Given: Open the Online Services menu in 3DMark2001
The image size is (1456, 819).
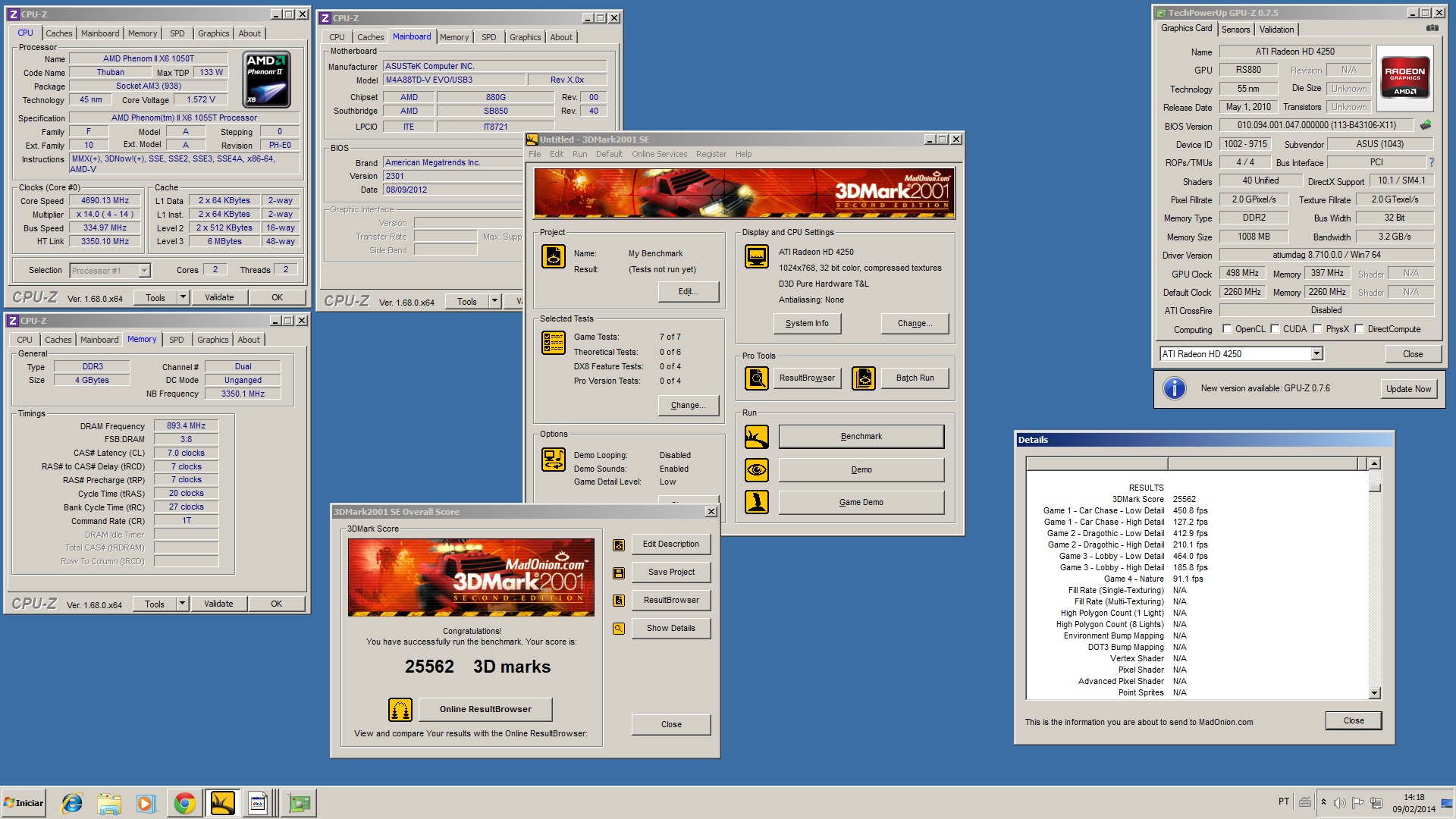Looking at the screenshot, I should [x=659, y=154].
